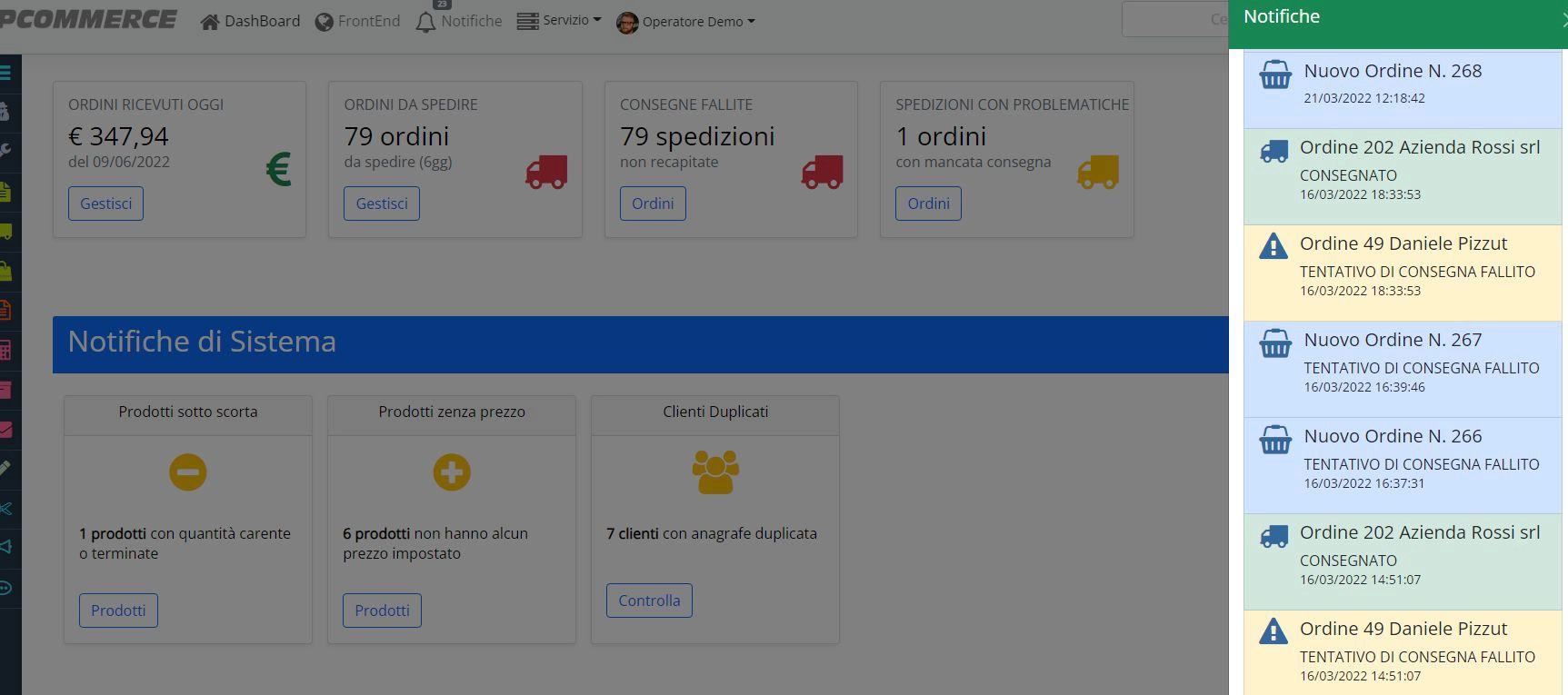Click the yellow truck icon
1568x695 pixels.
click(x=1098, y=172)
